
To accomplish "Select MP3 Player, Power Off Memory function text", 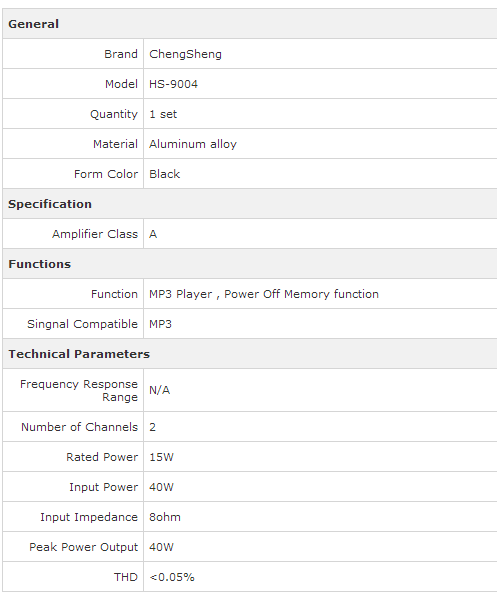I will point(264,294).
